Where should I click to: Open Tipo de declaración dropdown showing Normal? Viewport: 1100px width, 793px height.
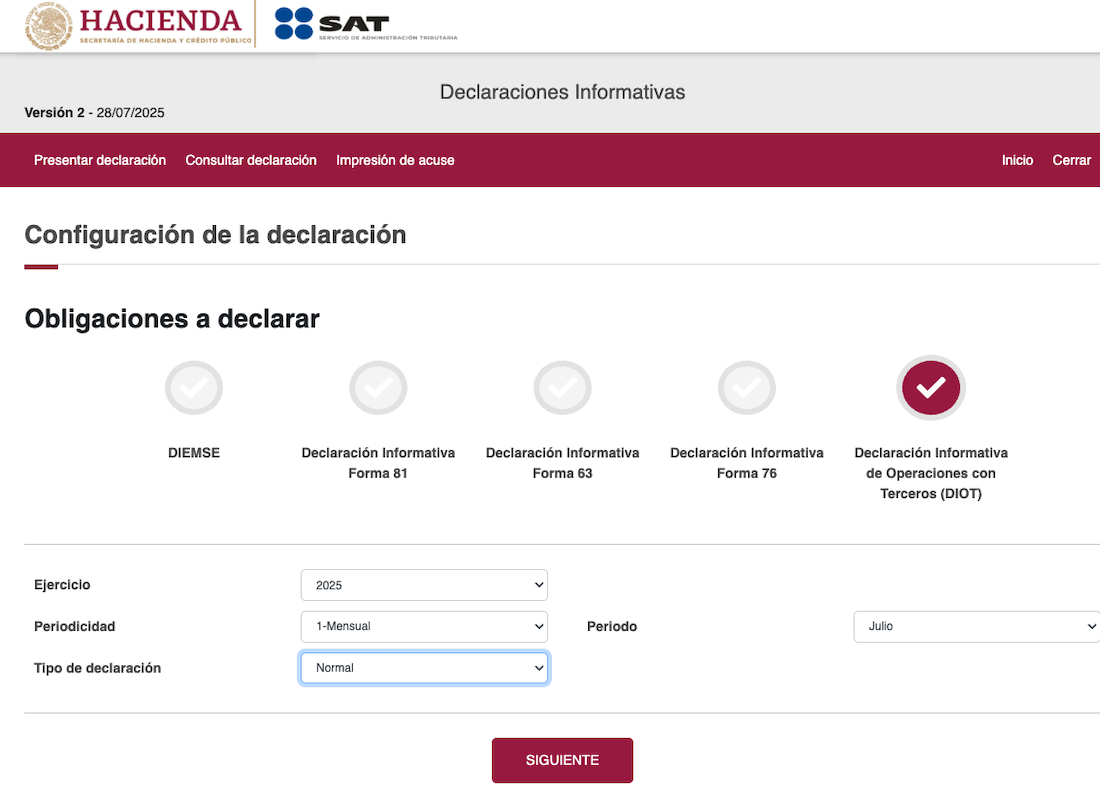click(x=424, y=668)
